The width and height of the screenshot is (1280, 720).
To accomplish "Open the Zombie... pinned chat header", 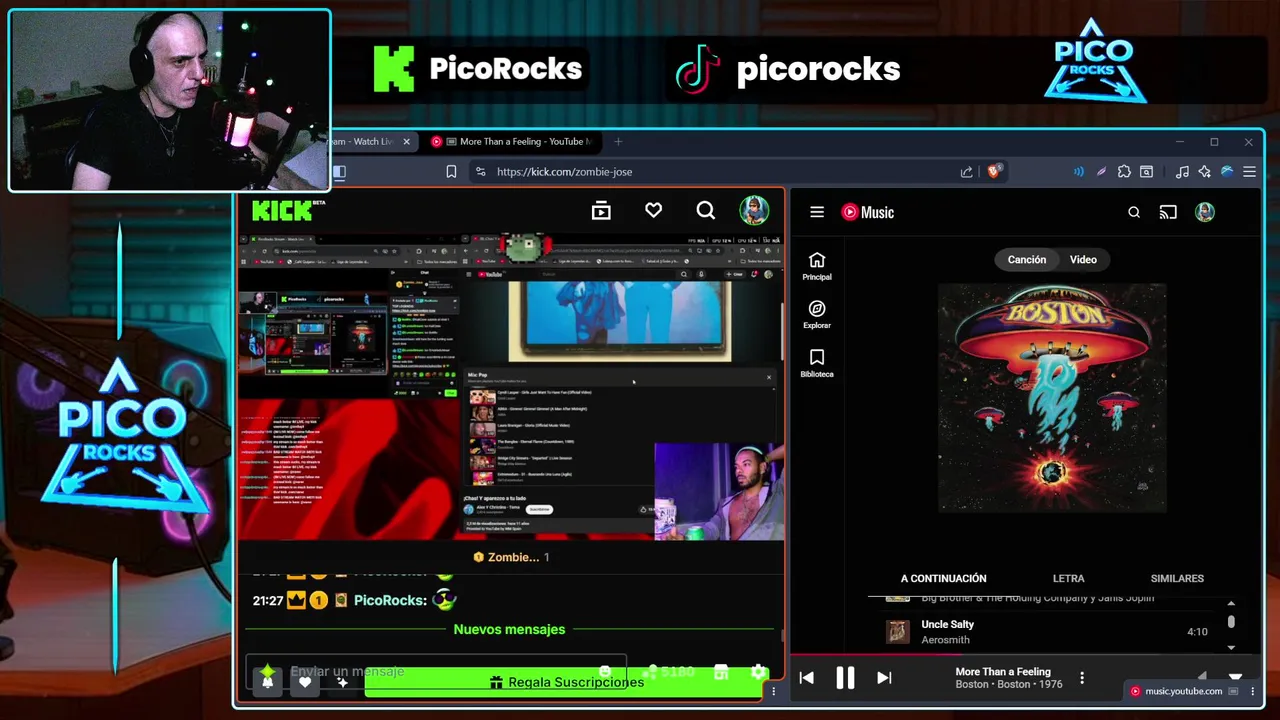I will (511, 557).
